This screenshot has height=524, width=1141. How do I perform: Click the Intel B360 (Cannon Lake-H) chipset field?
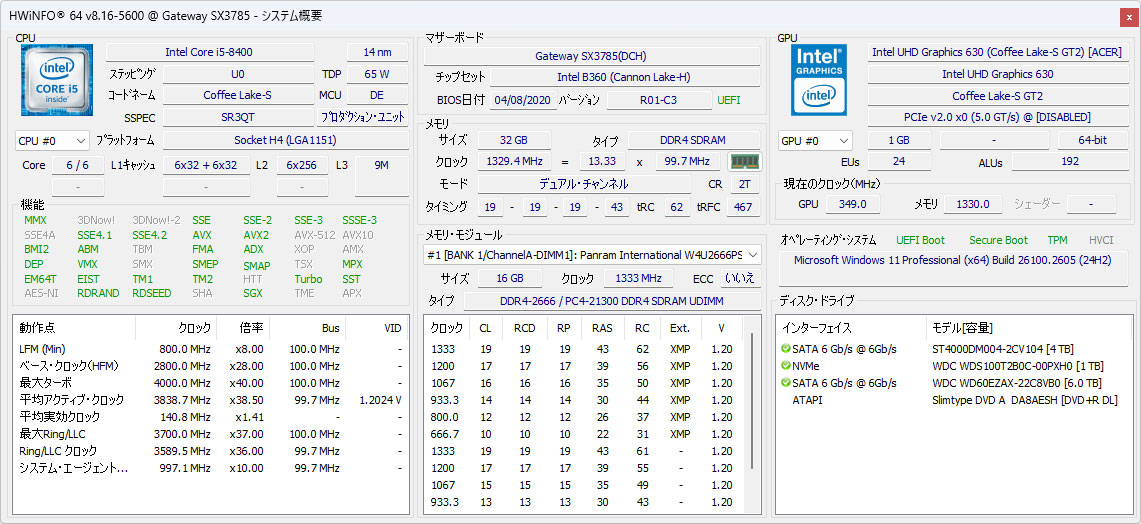pos(624,78)
